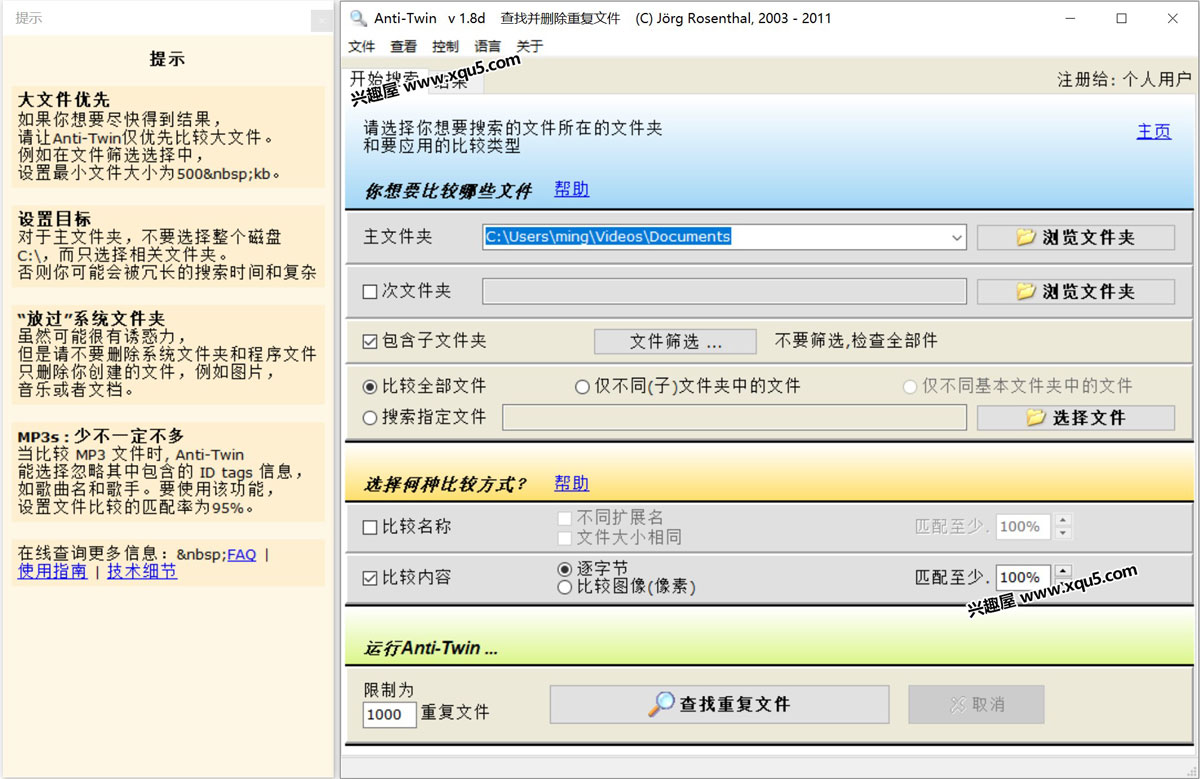
Task: Decrease 比较内容 match percentage with down arrow
Action: [x=1062, y=583]
